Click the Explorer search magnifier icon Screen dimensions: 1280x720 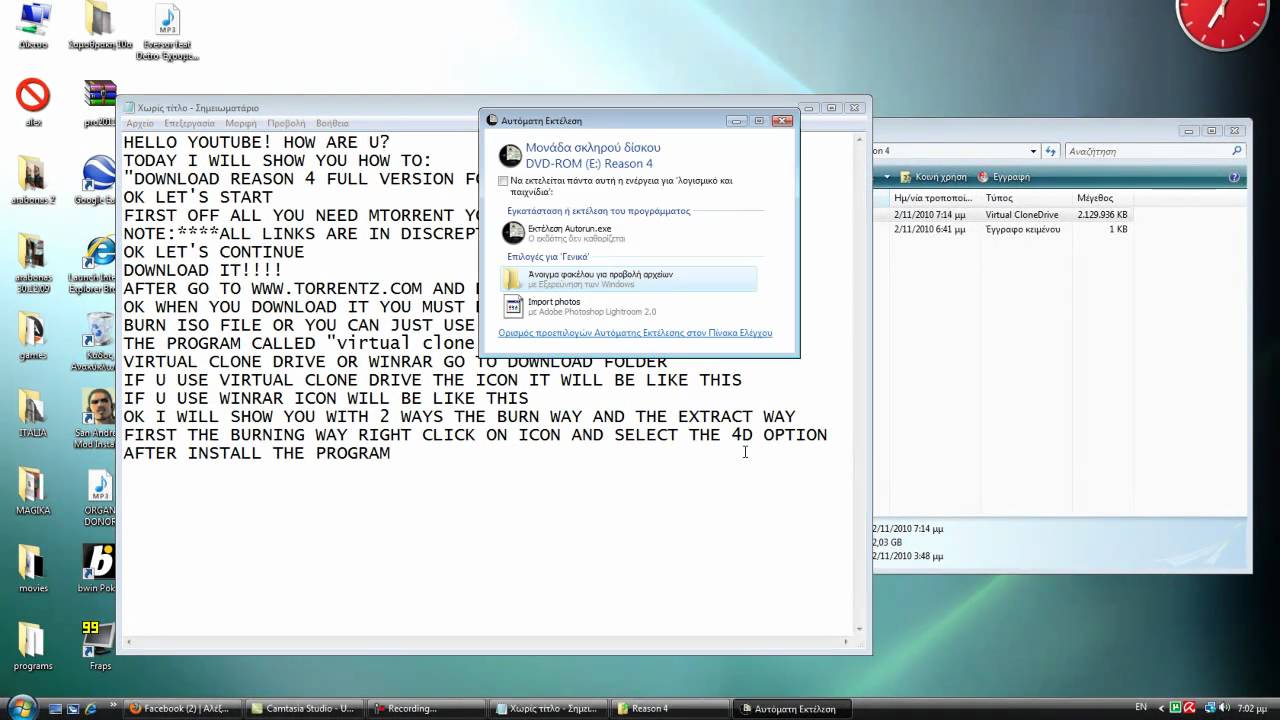1237,151
